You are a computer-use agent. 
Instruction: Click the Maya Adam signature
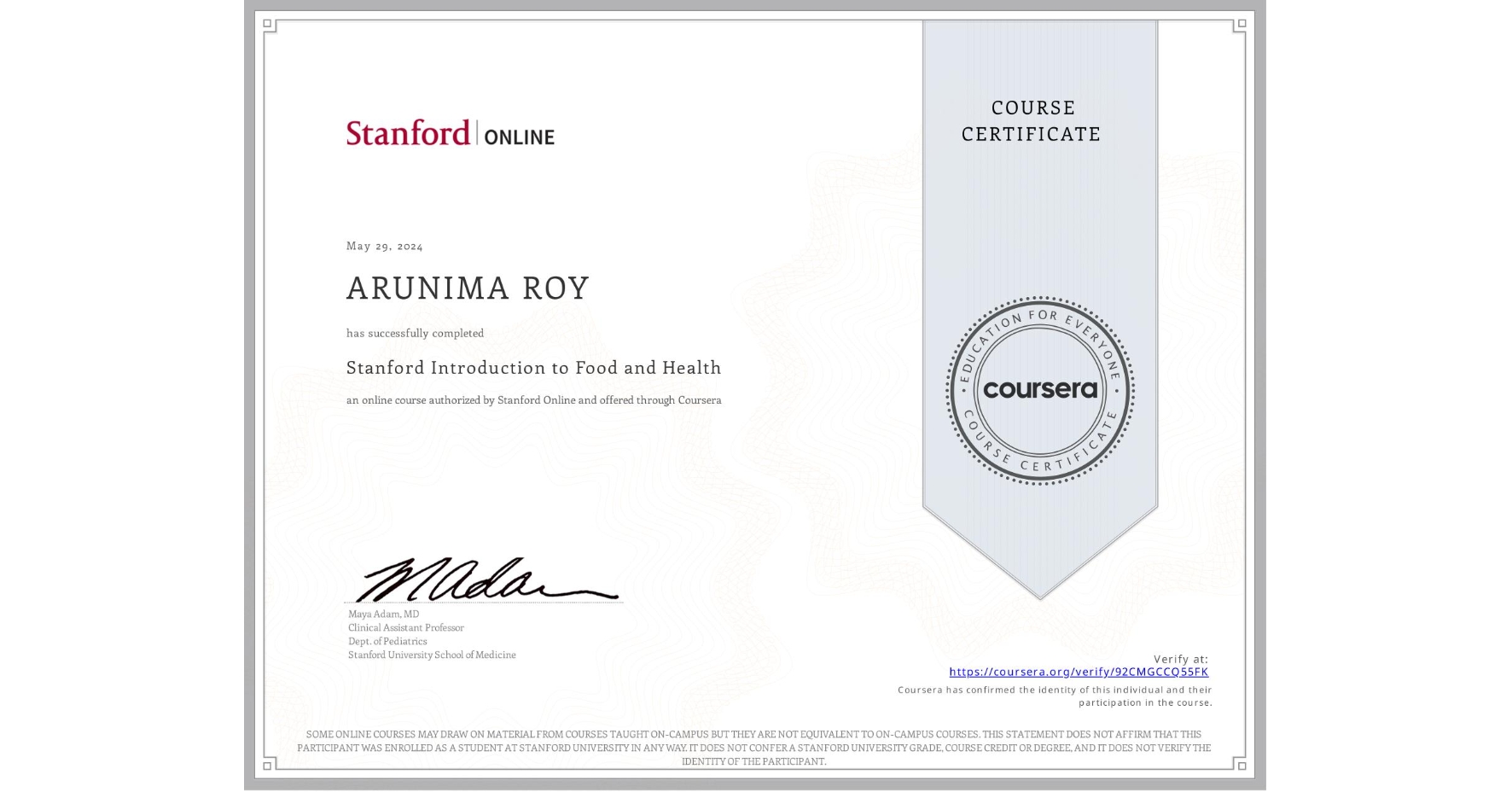point(486,579)
